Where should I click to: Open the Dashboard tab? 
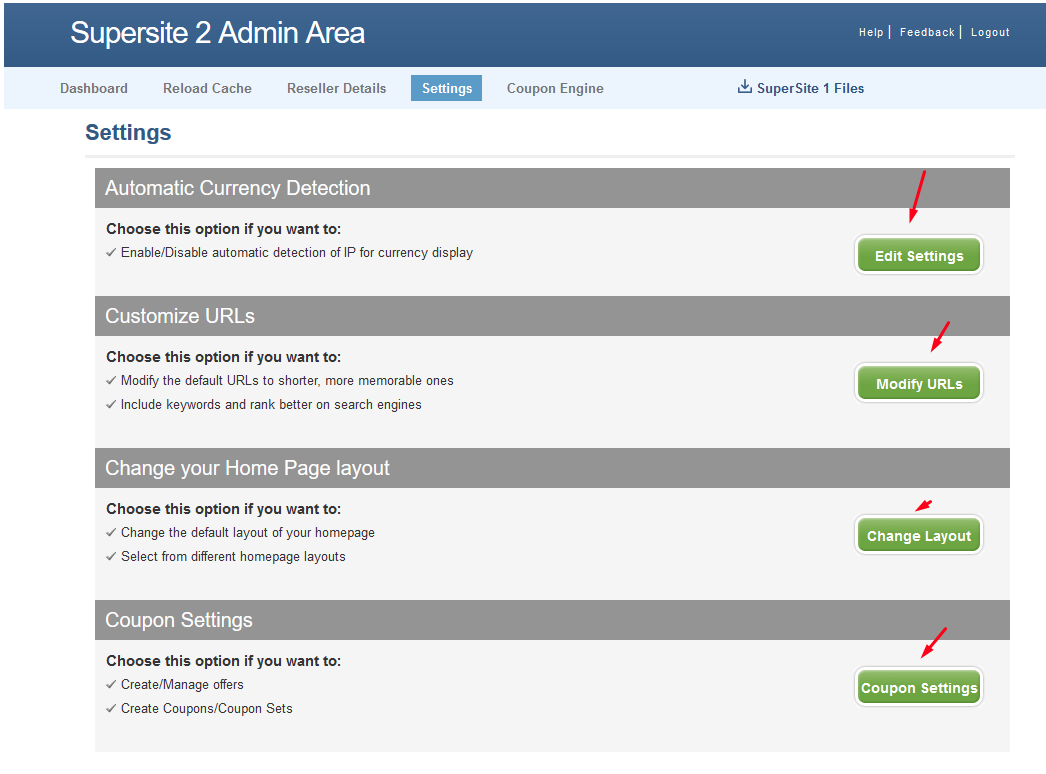point(93,88)
